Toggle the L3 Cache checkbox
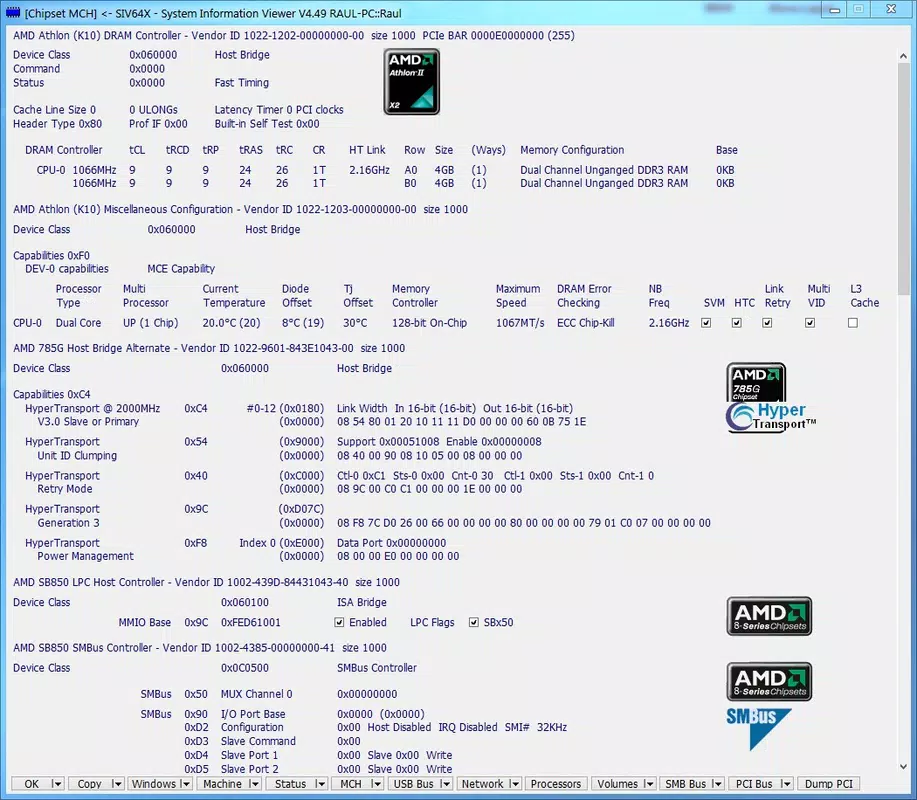Viewport: 917px width, 800px height. [853, 323]
